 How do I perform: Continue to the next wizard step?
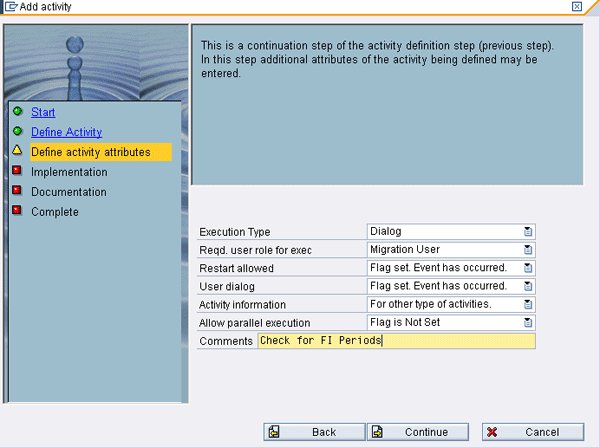[x=418, y=432]
